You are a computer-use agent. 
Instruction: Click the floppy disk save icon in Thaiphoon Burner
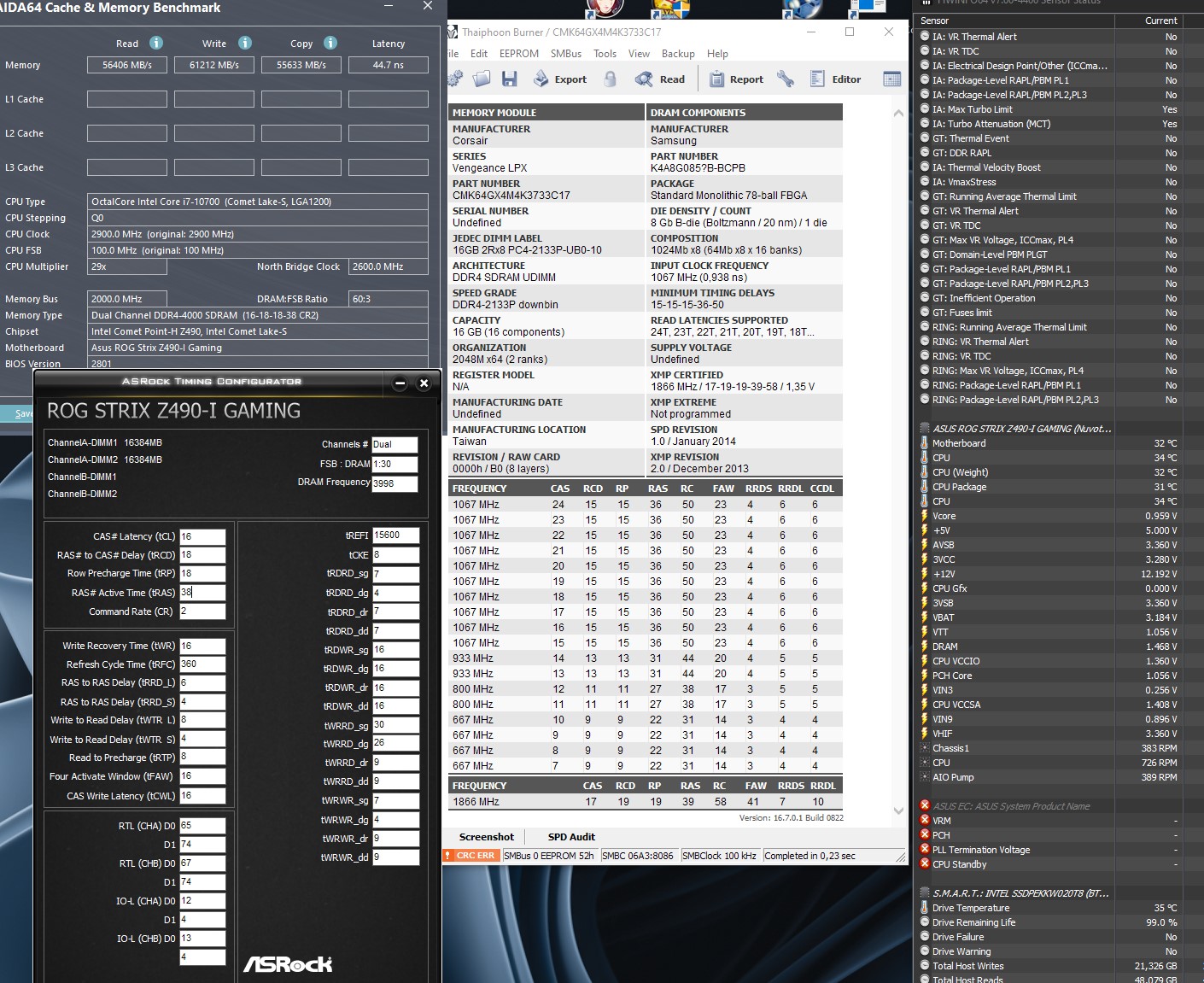point(510,79)
